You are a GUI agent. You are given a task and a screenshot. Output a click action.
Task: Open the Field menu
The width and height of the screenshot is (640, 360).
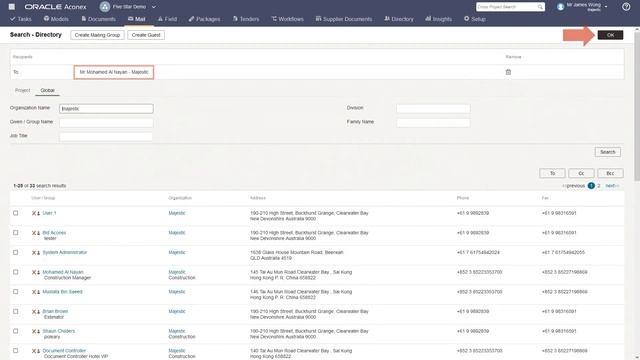[167, 19]
